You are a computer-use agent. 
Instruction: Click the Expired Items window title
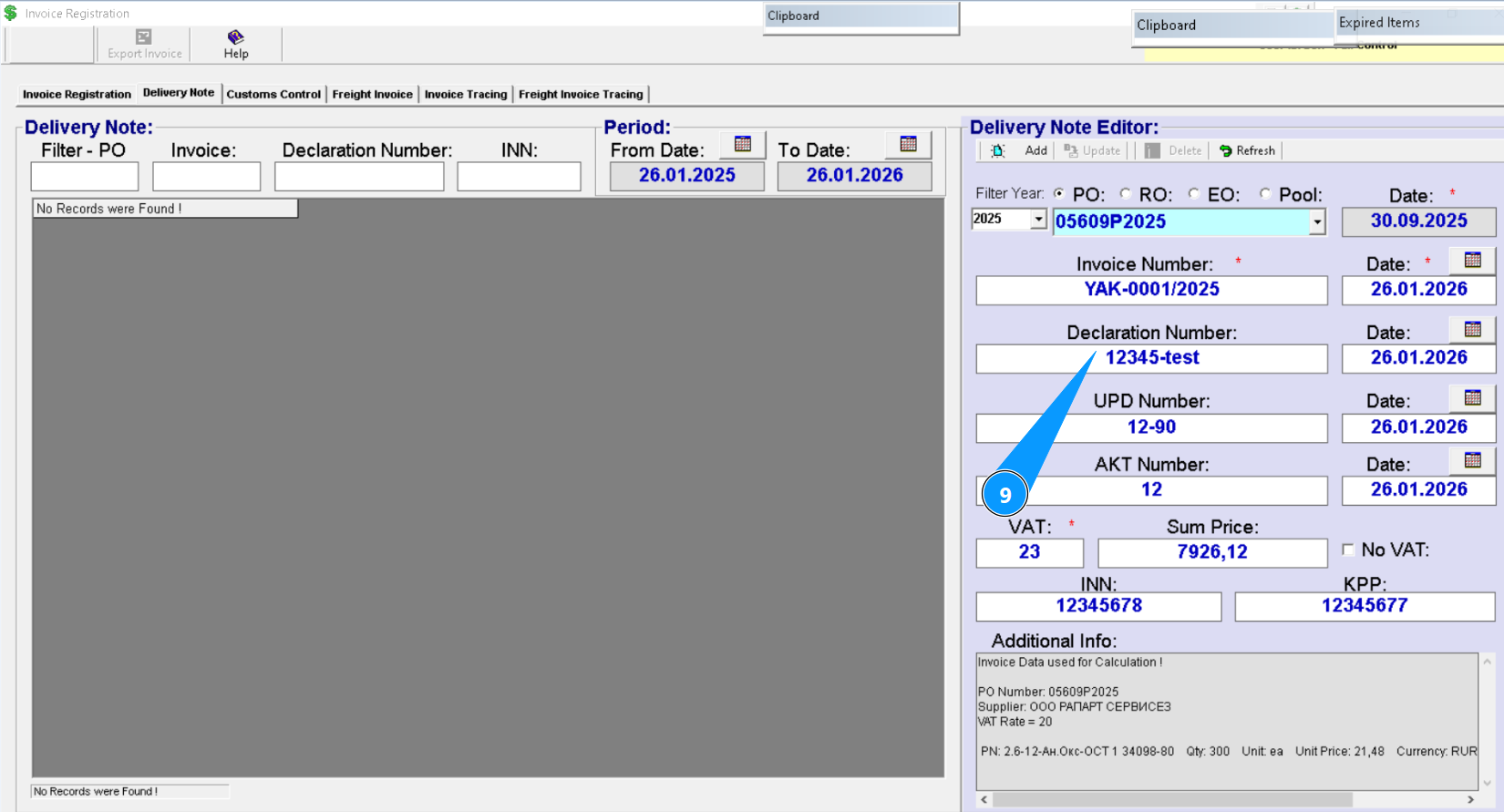(1379, 23)
